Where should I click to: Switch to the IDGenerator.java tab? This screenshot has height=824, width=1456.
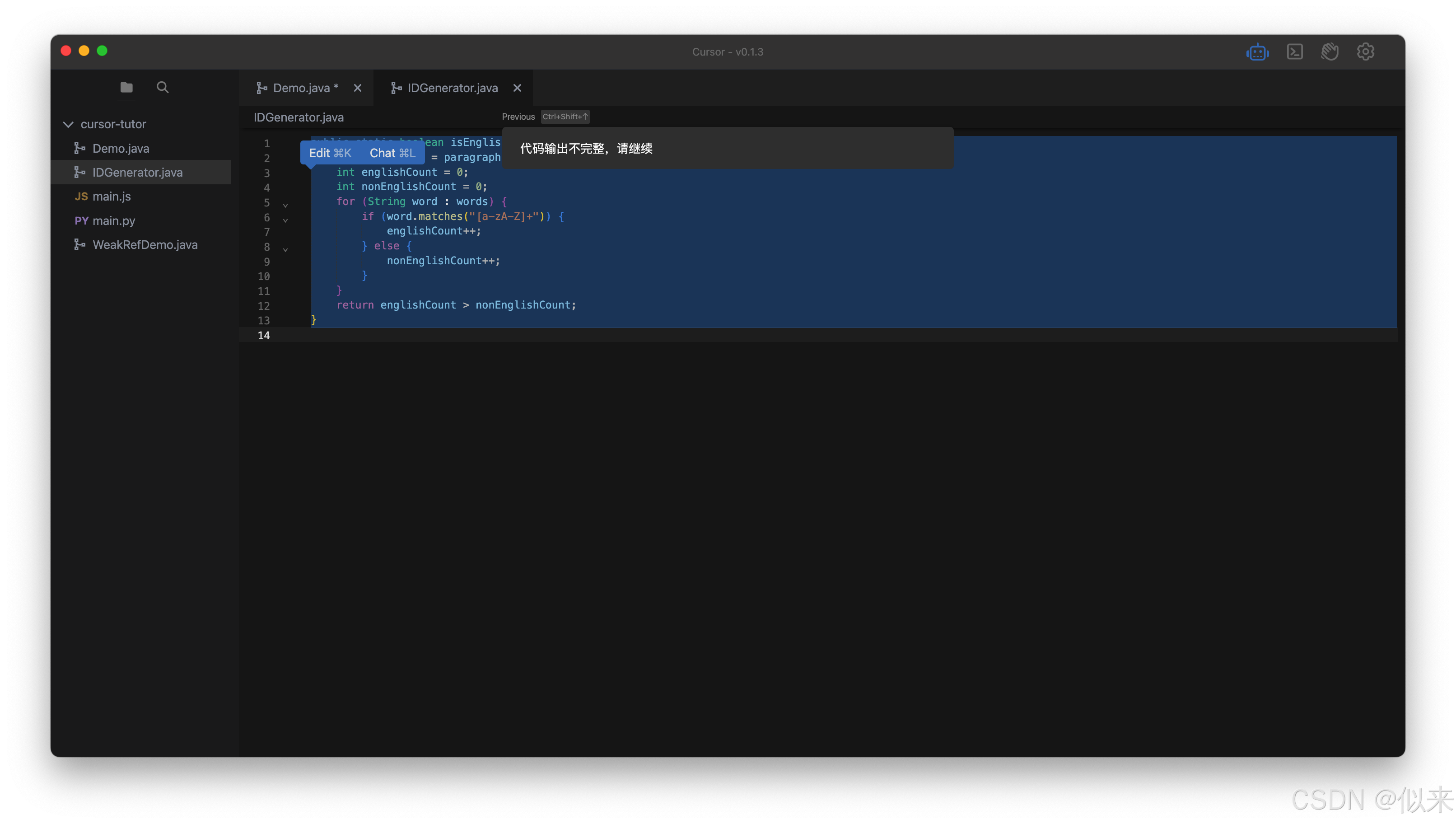pyautogui.click(x=452, y=88)
